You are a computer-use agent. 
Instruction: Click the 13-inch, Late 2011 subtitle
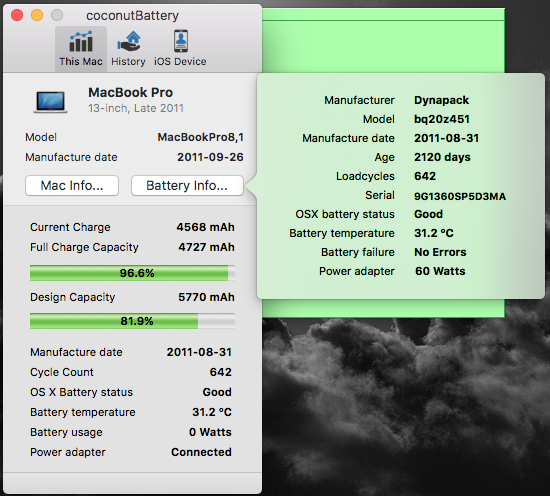(x=136, y=108)
